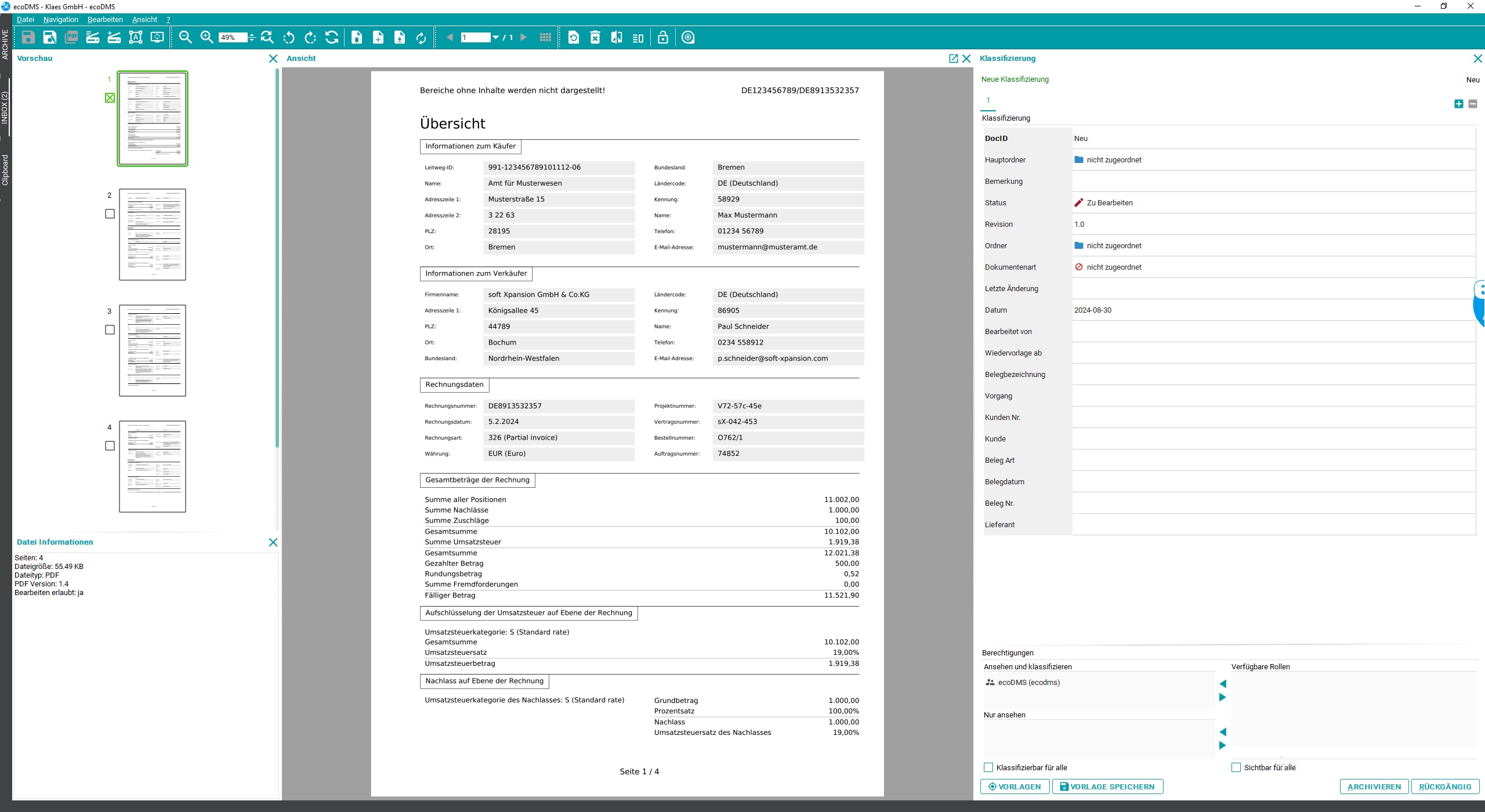Click the monitor refresh icon
Screen dimensions: 1485x812
[x=157, y=38]
